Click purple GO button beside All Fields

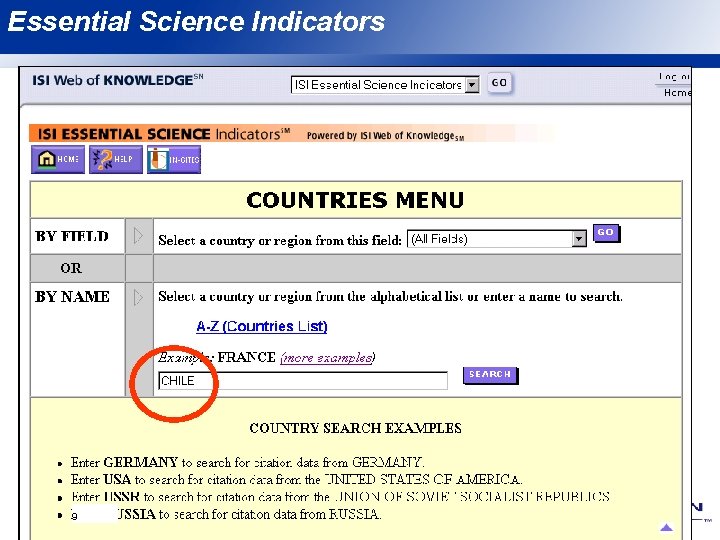(x=606, y=233)
